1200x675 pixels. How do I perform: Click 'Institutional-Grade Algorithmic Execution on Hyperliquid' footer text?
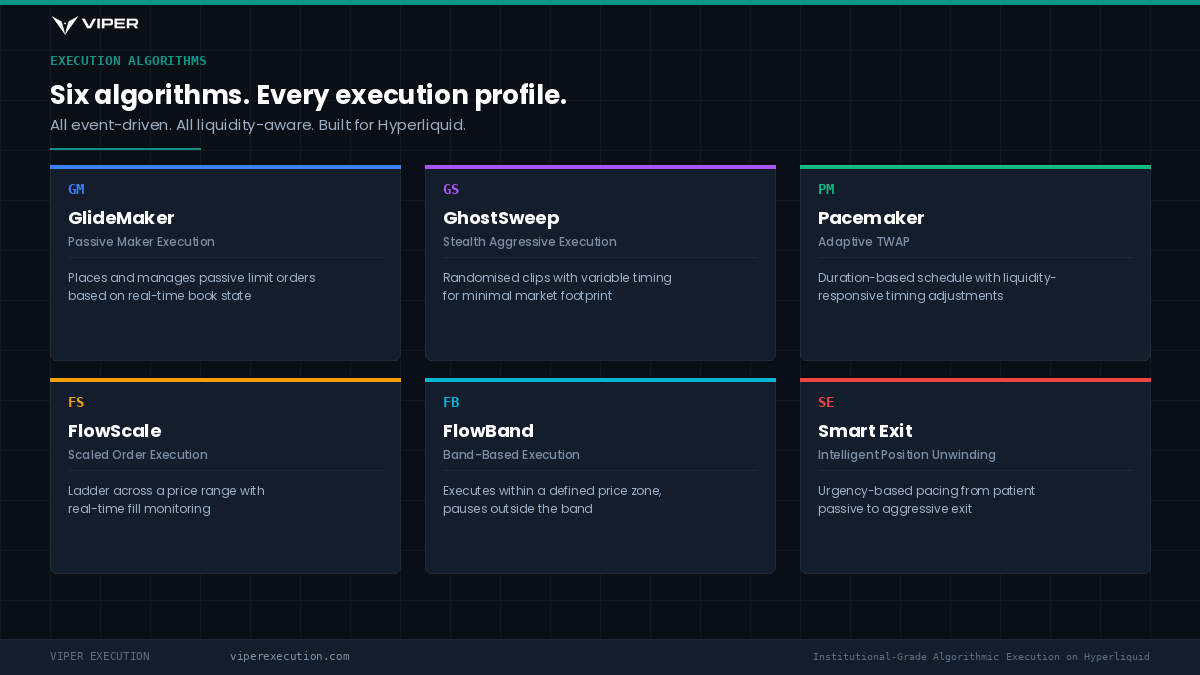pos(981,657)
